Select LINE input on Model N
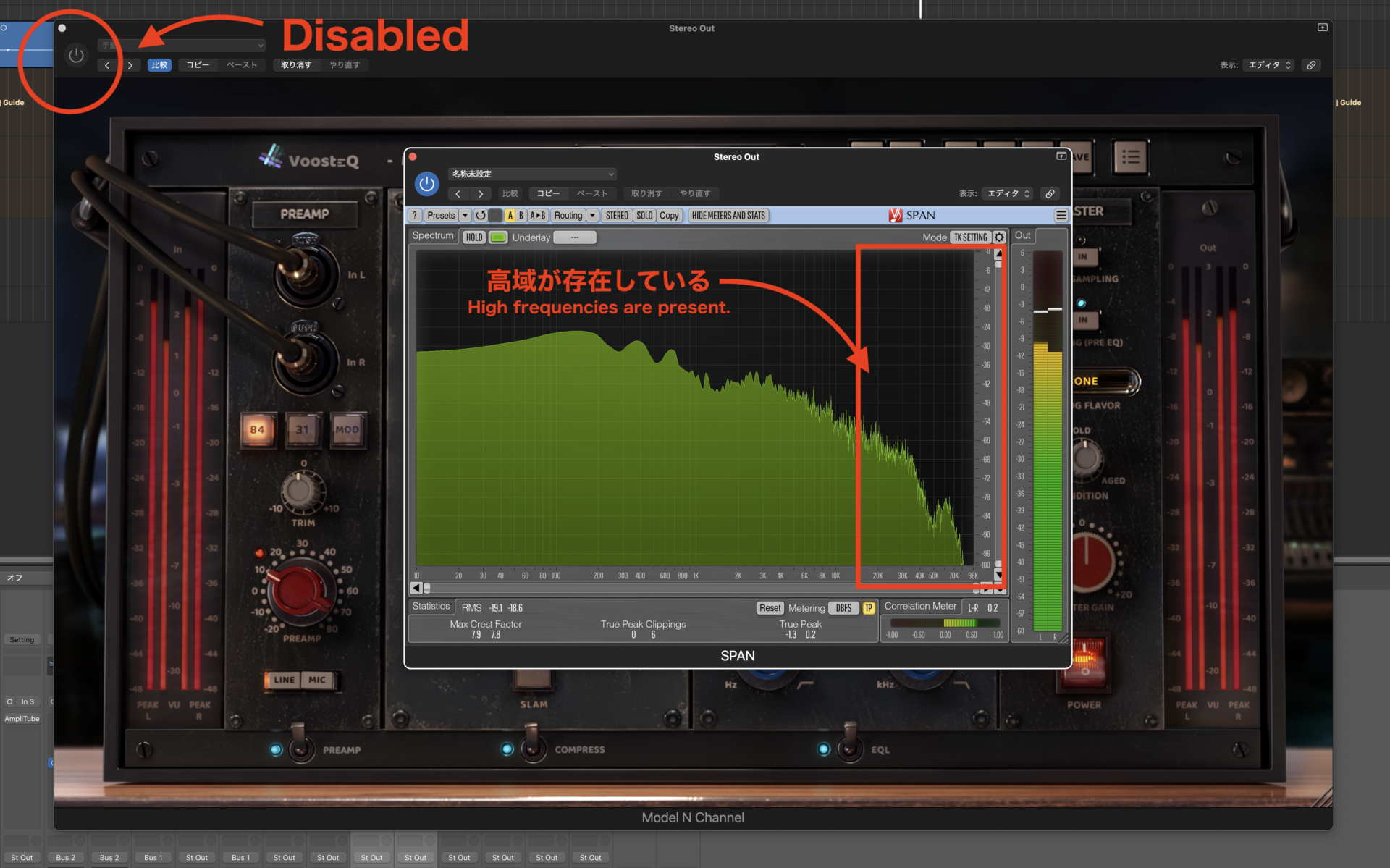 point(284,680)
